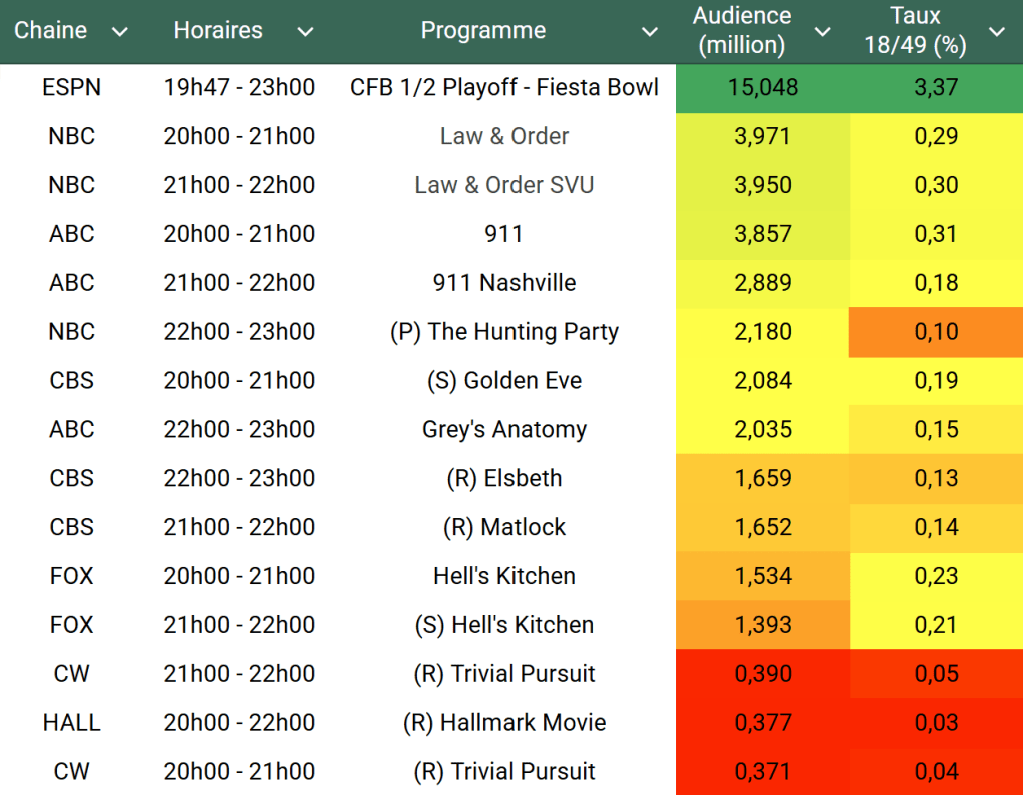Select the Chaine column header label
Screen dimensions: 1023x795
click(50, 31)
